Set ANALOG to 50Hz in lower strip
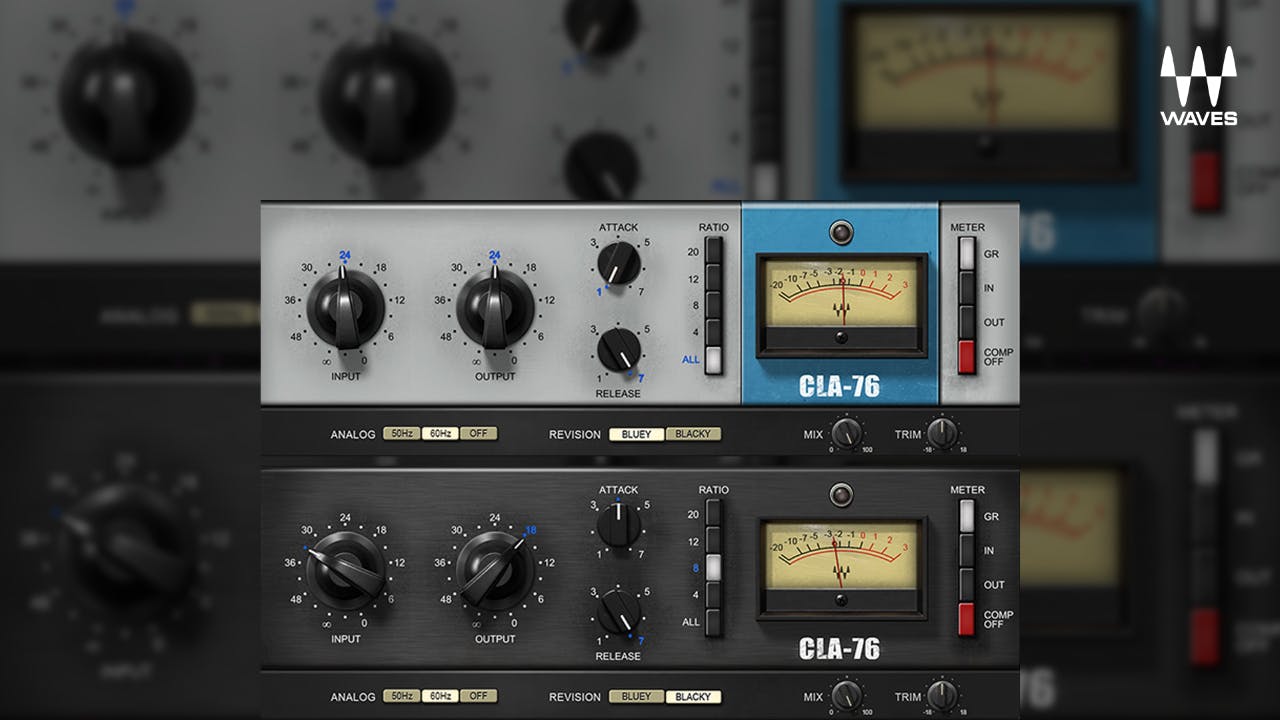Viewport: 1280px width, 720px height. tap(402, 696)
